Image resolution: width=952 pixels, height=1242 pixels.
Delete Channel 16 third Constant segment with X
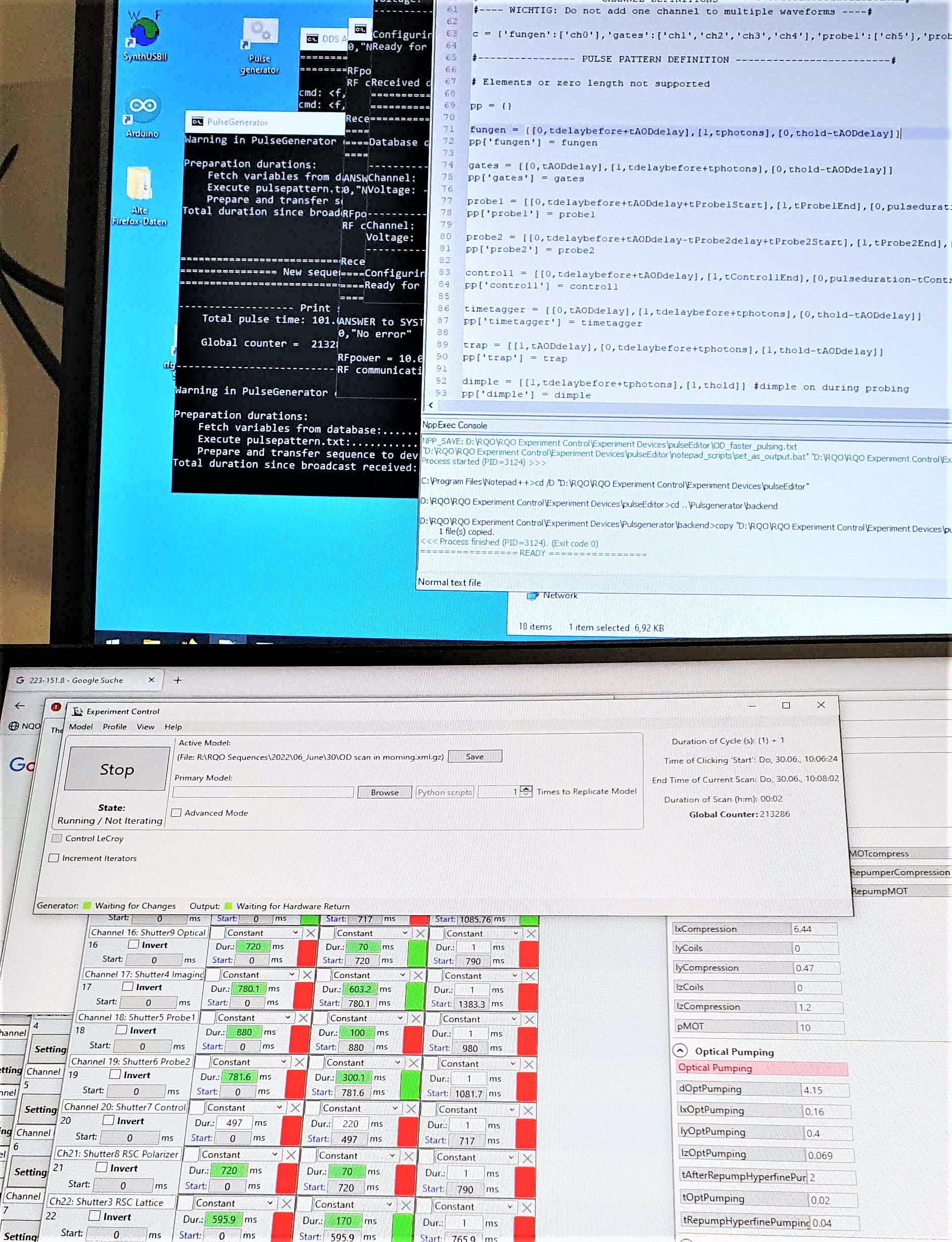pyautogui.click(x=530, y=934)
